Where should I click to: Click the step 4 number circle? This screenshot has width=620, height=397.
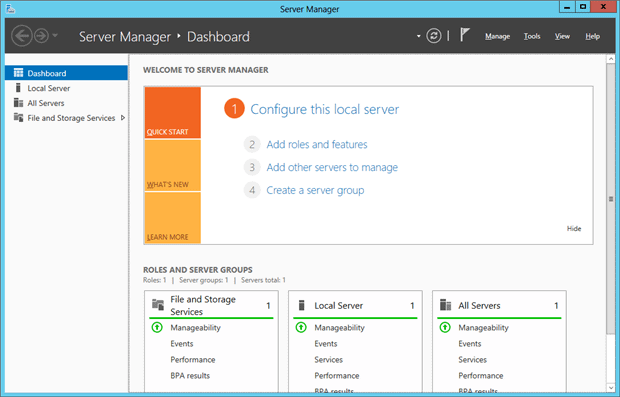tap(252, 190)
